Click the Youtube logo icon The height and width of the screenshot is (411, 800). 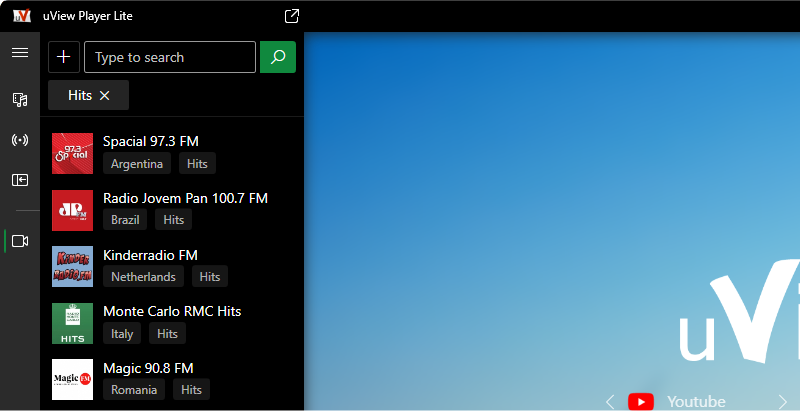tap(641, 402)
